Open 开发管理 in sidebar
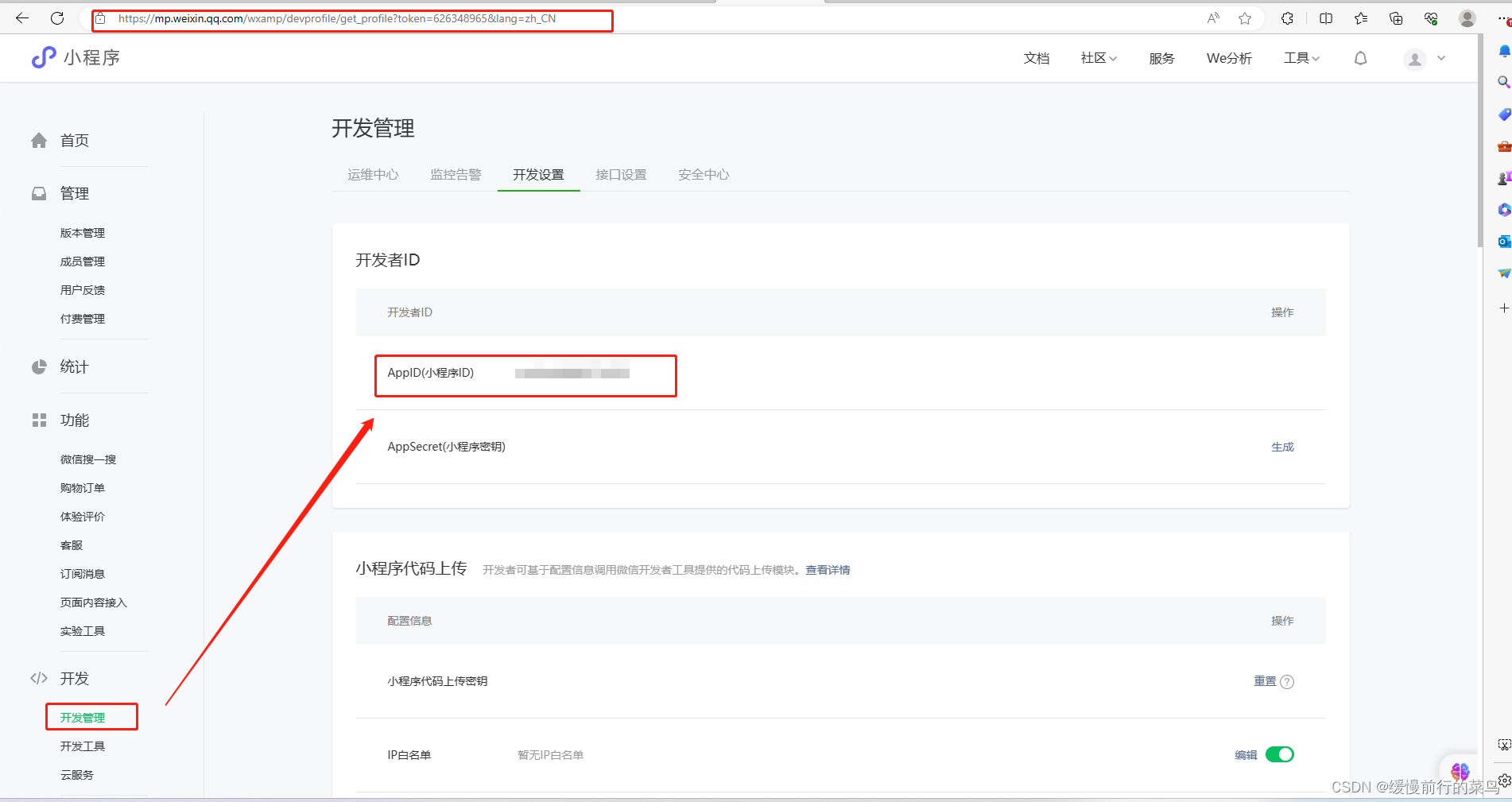 (x=83, y=718)
